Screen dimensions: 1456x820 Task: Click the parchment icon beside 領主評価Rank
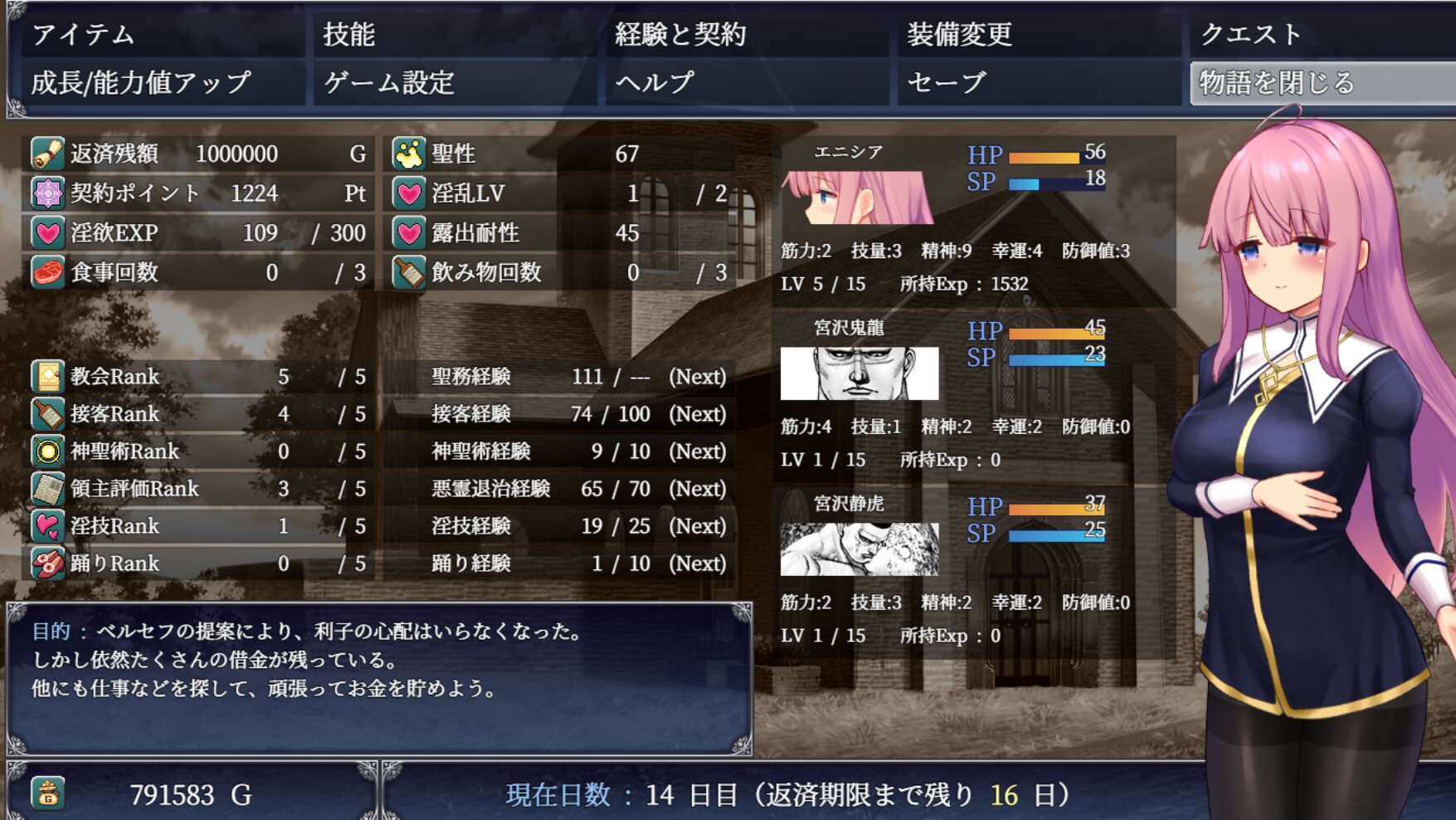(47, 489)
